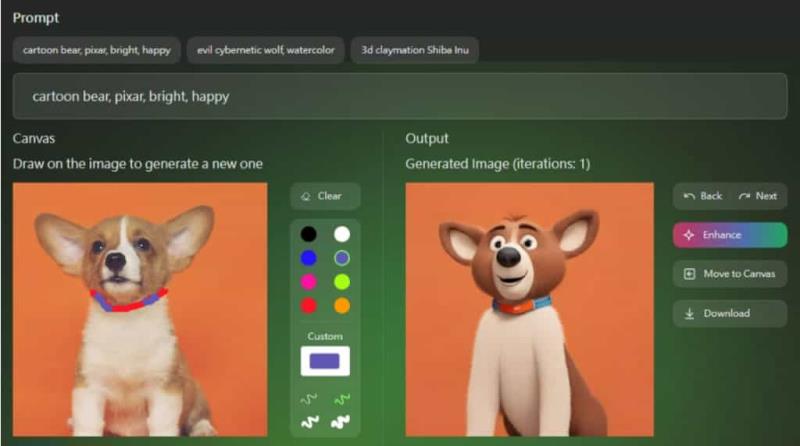Click the generated bear output image

coord(530,309)
